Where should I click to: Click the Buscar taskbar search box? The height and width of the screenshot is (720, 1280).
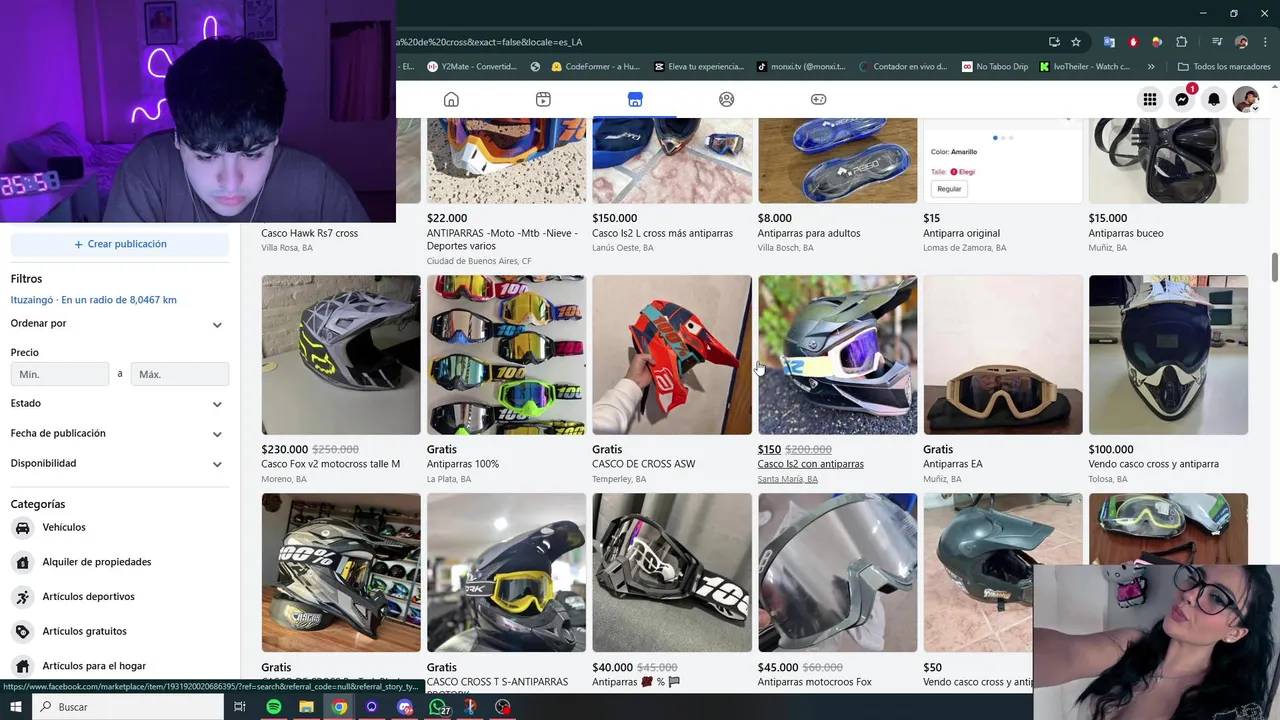click(129, 707)
